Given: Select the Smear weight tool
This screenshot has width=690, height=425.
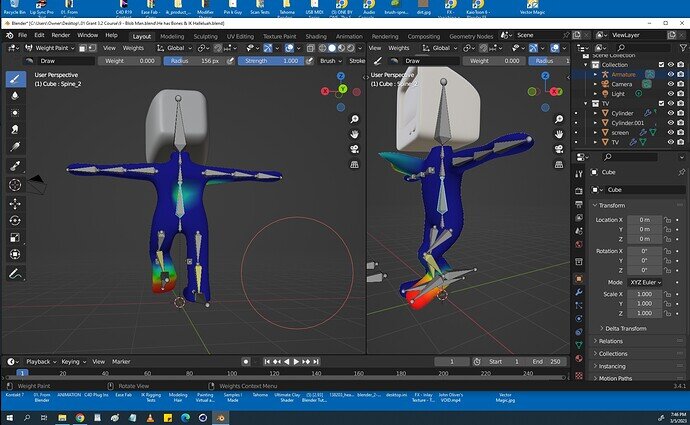Looking at the screenshot, I should click(15, 129).
